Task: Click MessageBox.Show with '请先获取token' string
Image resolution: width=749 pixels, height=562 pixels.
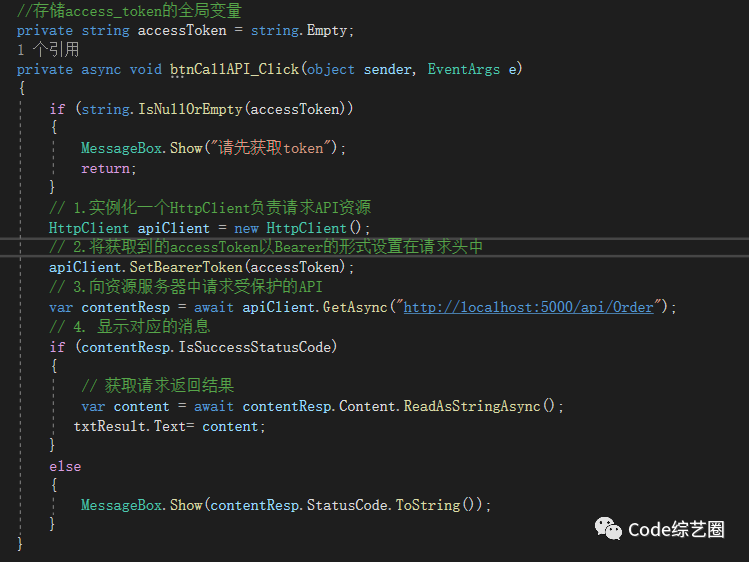Action: pyautogui.click(x=213, y=148)
